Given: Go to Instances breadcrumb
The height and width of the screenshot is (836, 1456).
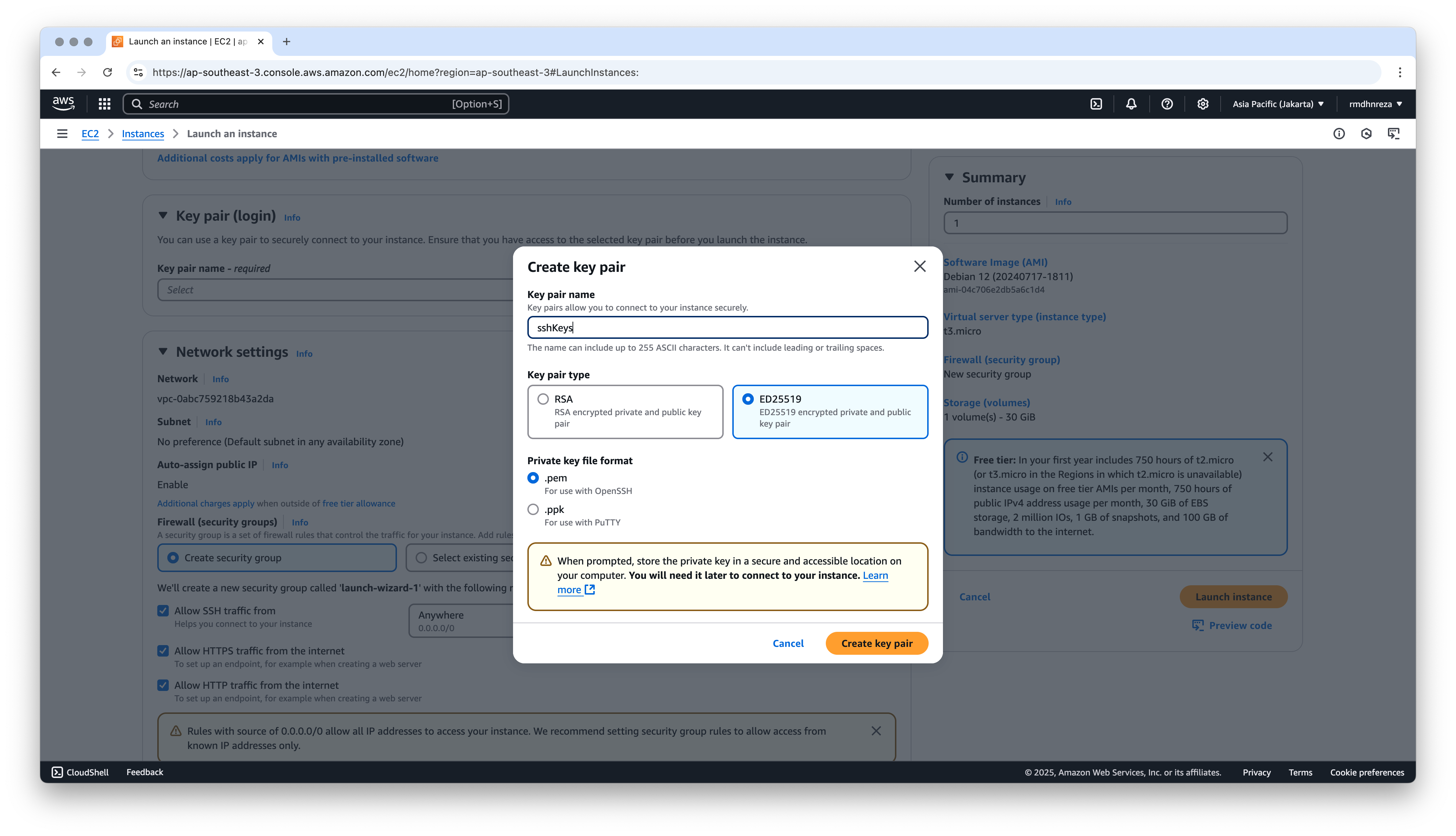Looking at the screenshot, I should pos(143,134).
